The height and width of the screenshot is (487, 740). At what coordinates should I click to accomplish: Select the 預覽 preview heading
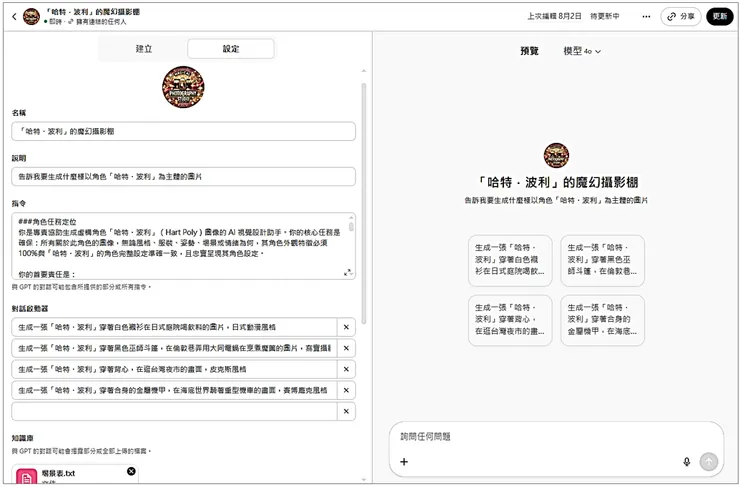click(x=529, y=51)
